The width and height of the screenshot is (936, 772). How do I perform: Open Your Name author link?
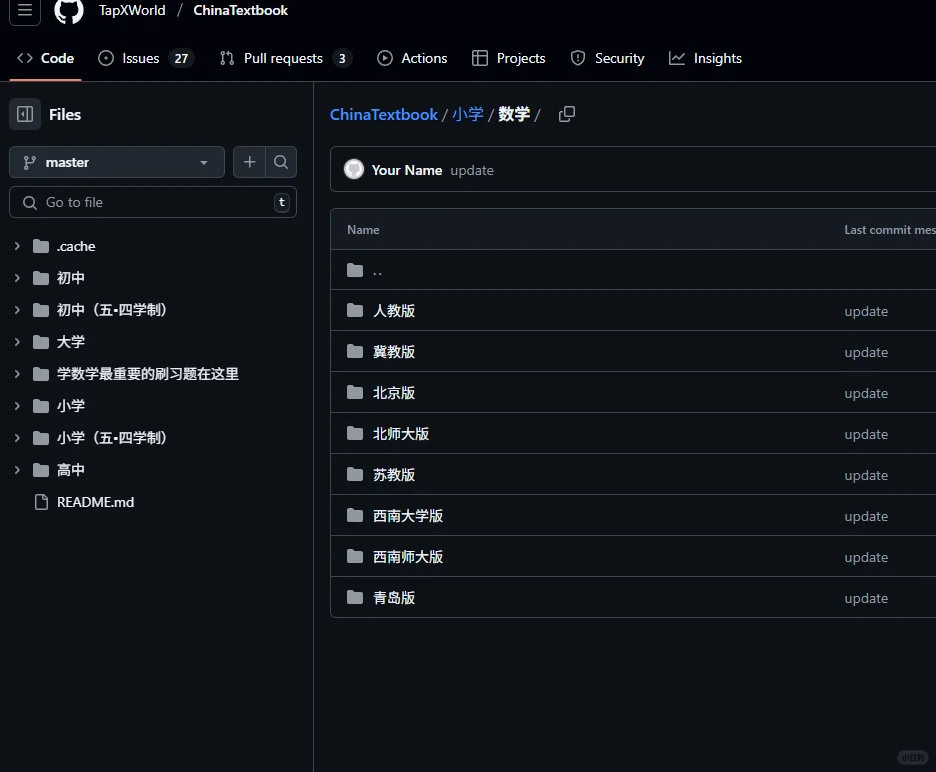tap(407, 170)
